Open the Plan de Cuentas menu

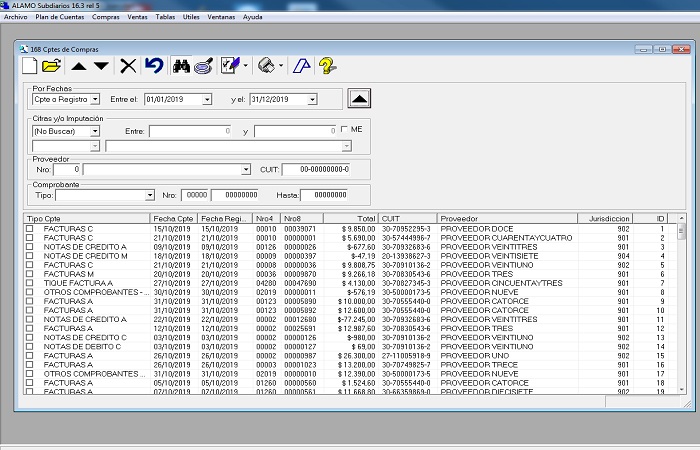[60, 17]
